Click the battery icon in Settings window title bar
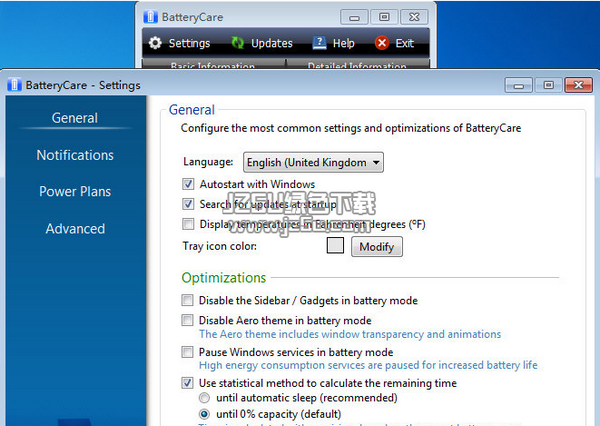 point(14,85)
